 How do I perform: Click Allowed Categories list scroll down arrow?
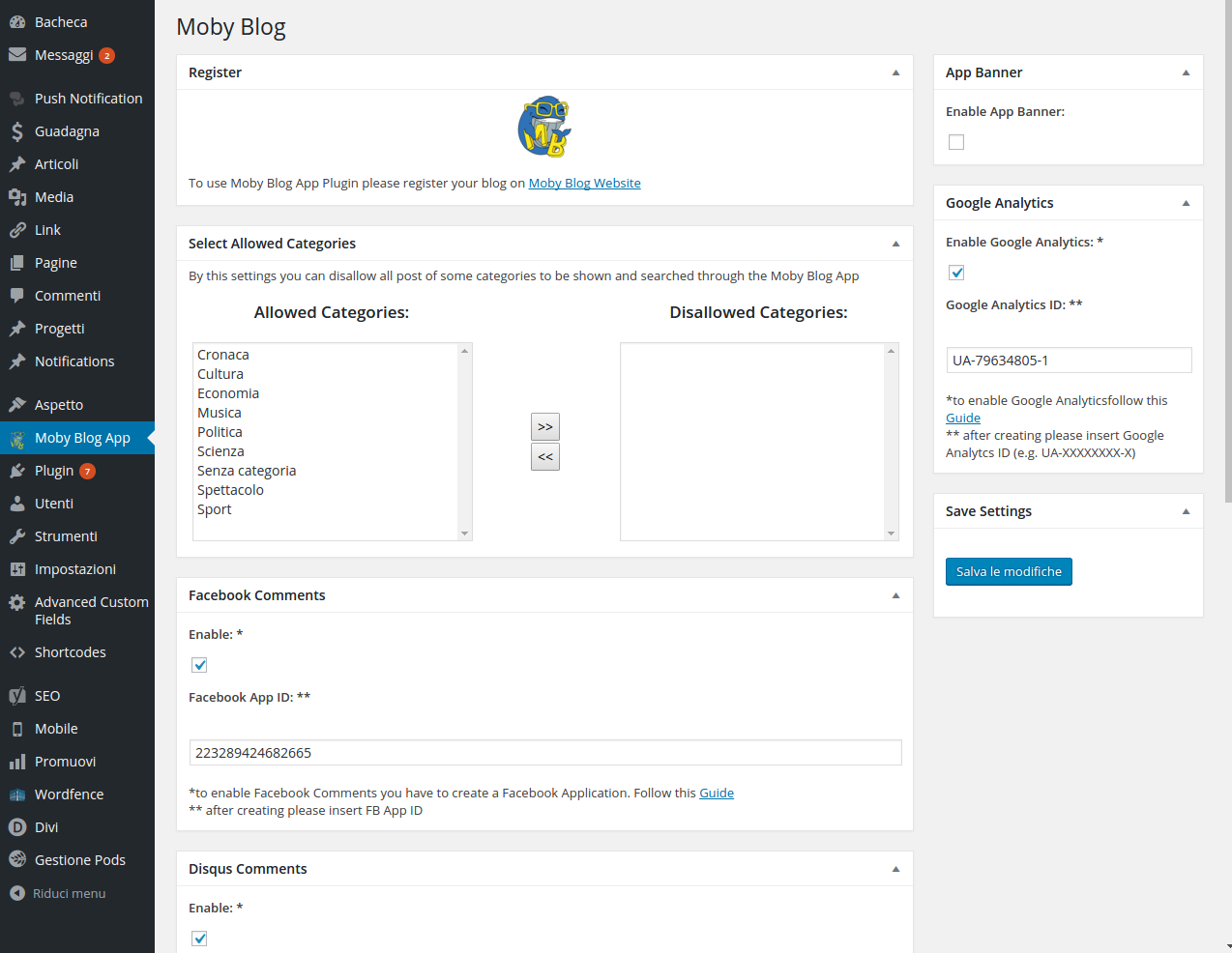click(465, 534)
